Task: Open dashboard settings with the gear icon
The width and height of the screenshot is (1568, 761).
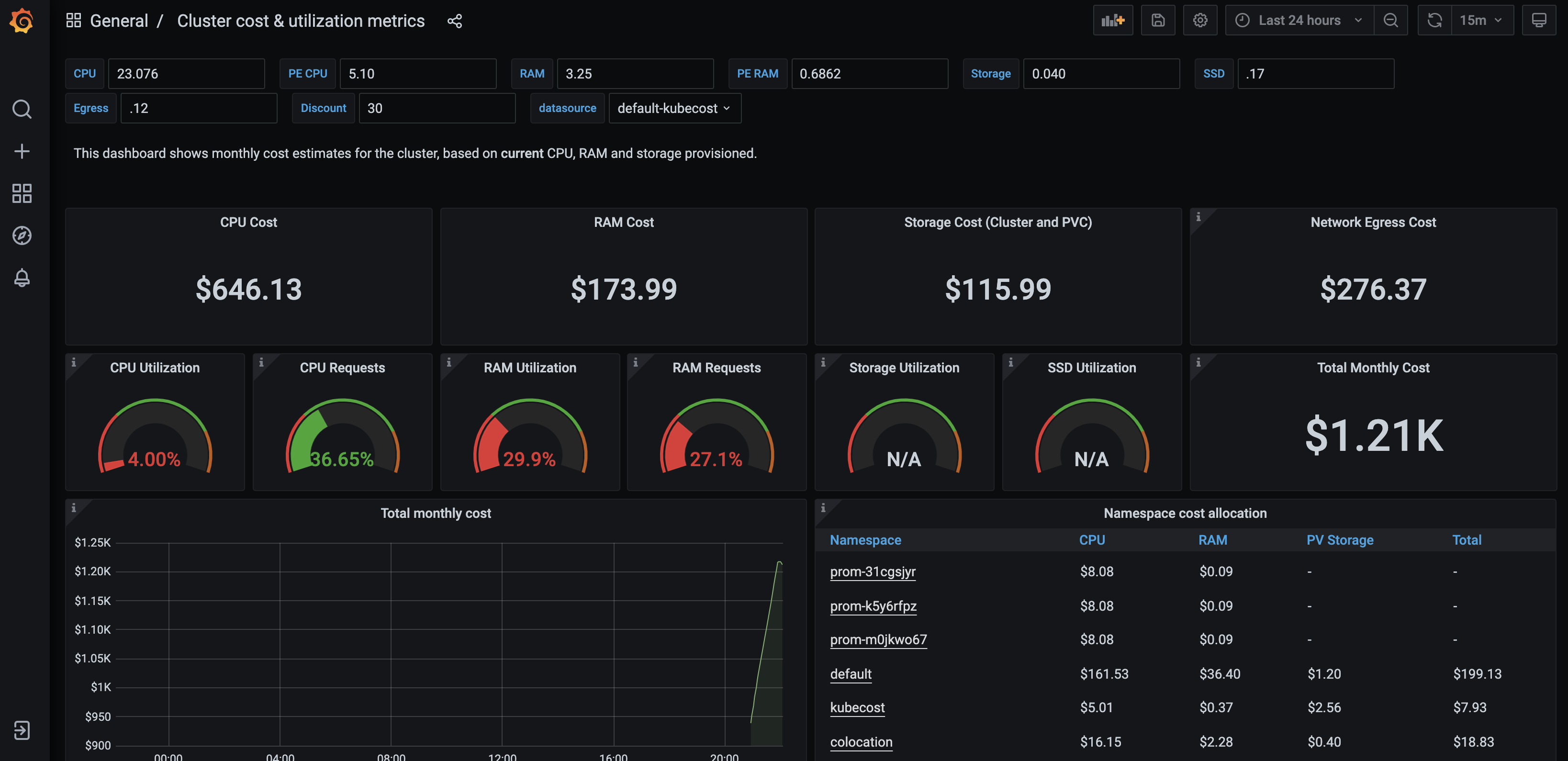Action: click(x=1199, y=20)
